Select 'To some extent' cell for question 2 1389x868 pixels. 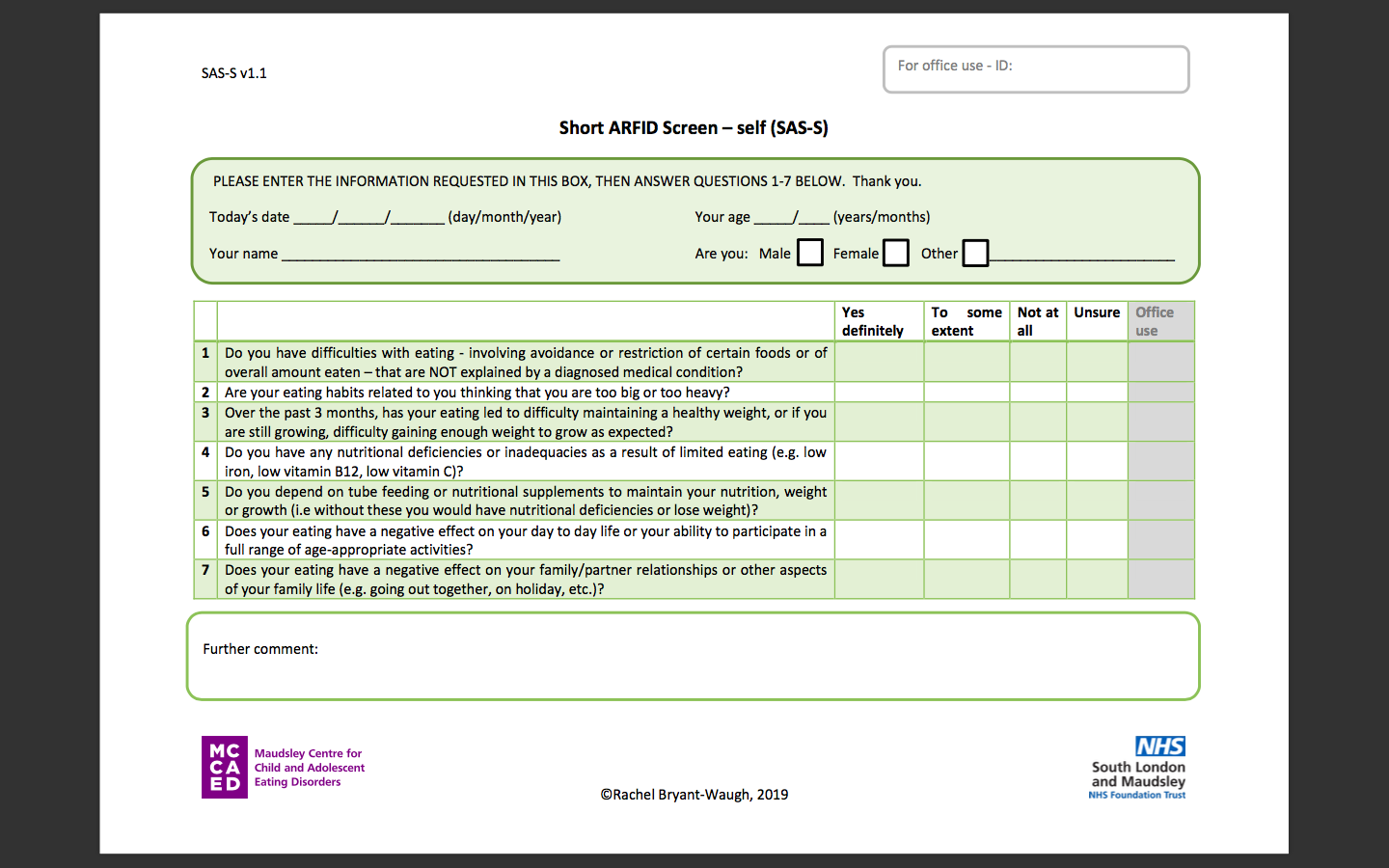click(x=967, y=393)
